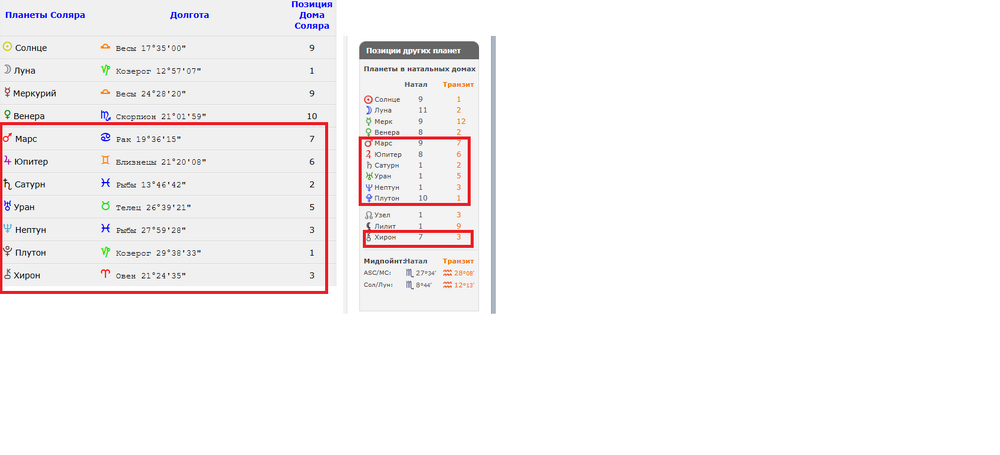The width and height of the screenshot is (1000, 455).
Task: Select the longitude value 'Весы 17°35'00"'
Action: 151,48
